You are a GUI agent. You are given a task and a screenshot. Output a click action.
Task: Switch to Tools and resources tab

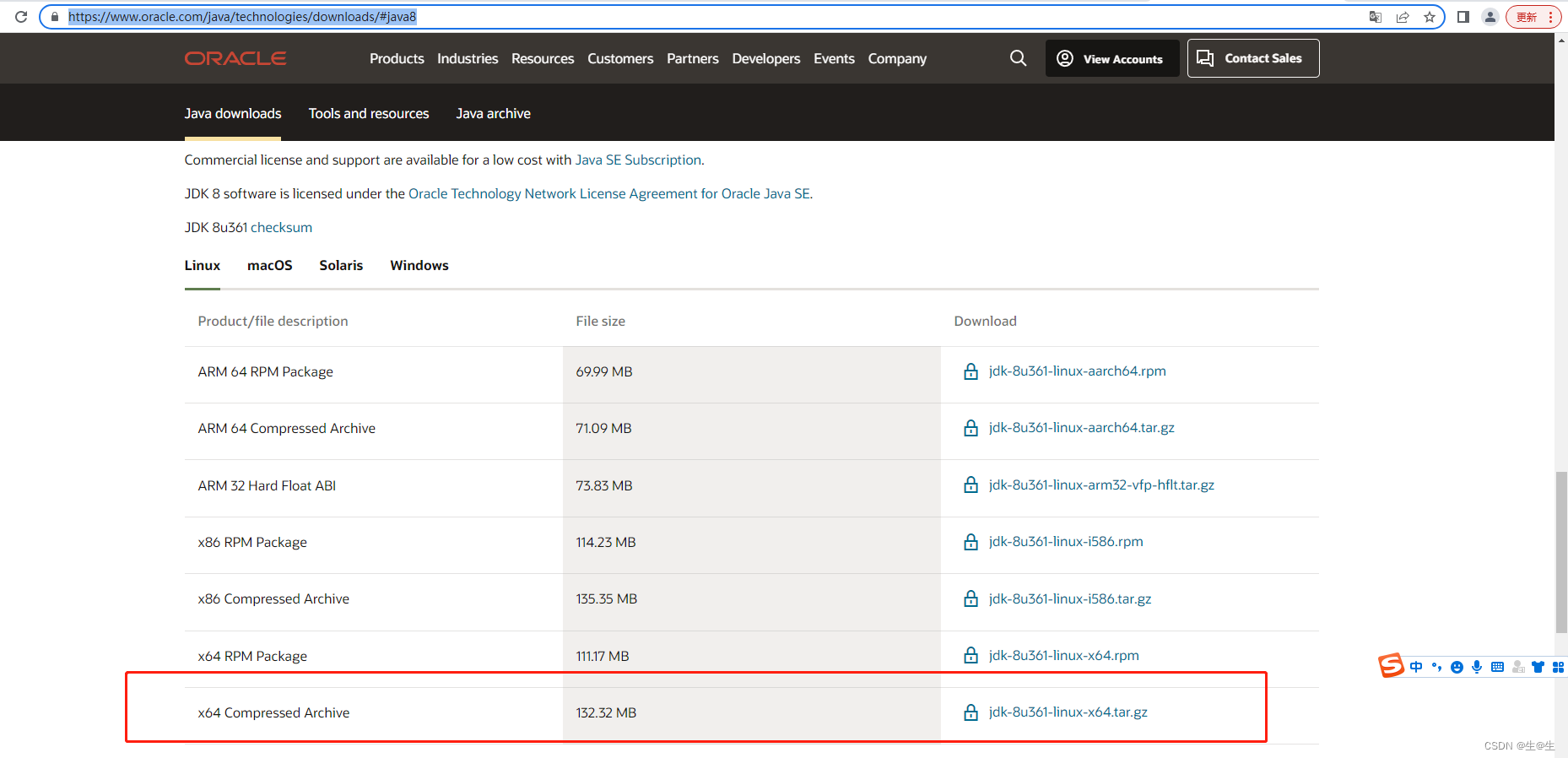click(x=369, y=113)
